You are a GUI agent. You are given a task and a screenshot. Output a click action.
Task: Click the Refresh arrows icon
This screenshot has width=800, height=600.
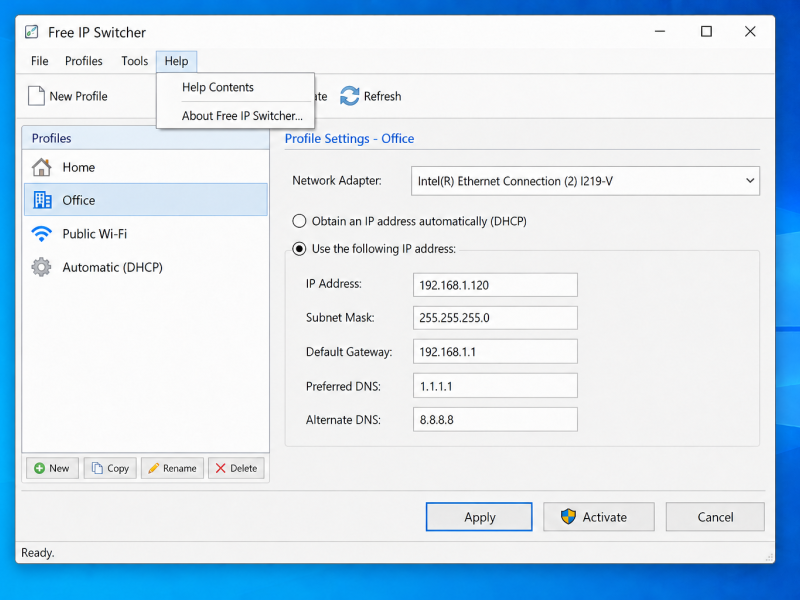pyautogui.click(x=349, y=96)
